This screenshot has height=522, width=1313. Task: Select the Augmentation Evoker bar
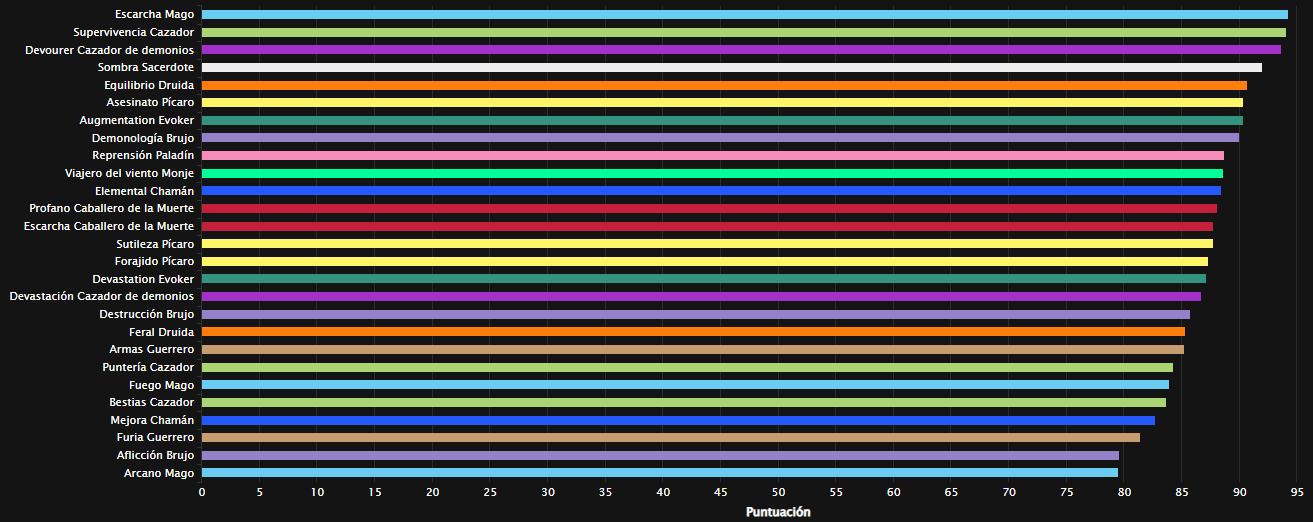(722, 120)
